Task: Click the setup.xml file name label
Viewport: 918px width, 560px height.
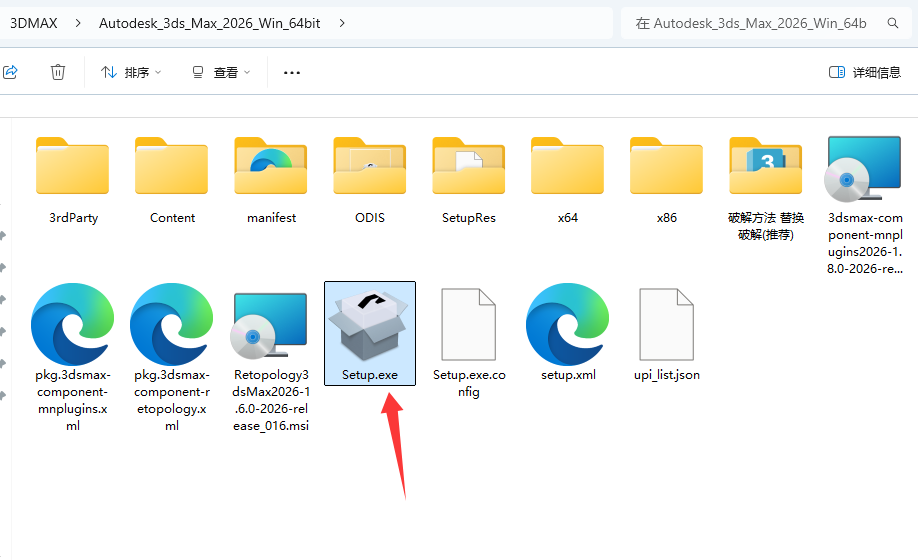Action: click(x=568, y=375)
